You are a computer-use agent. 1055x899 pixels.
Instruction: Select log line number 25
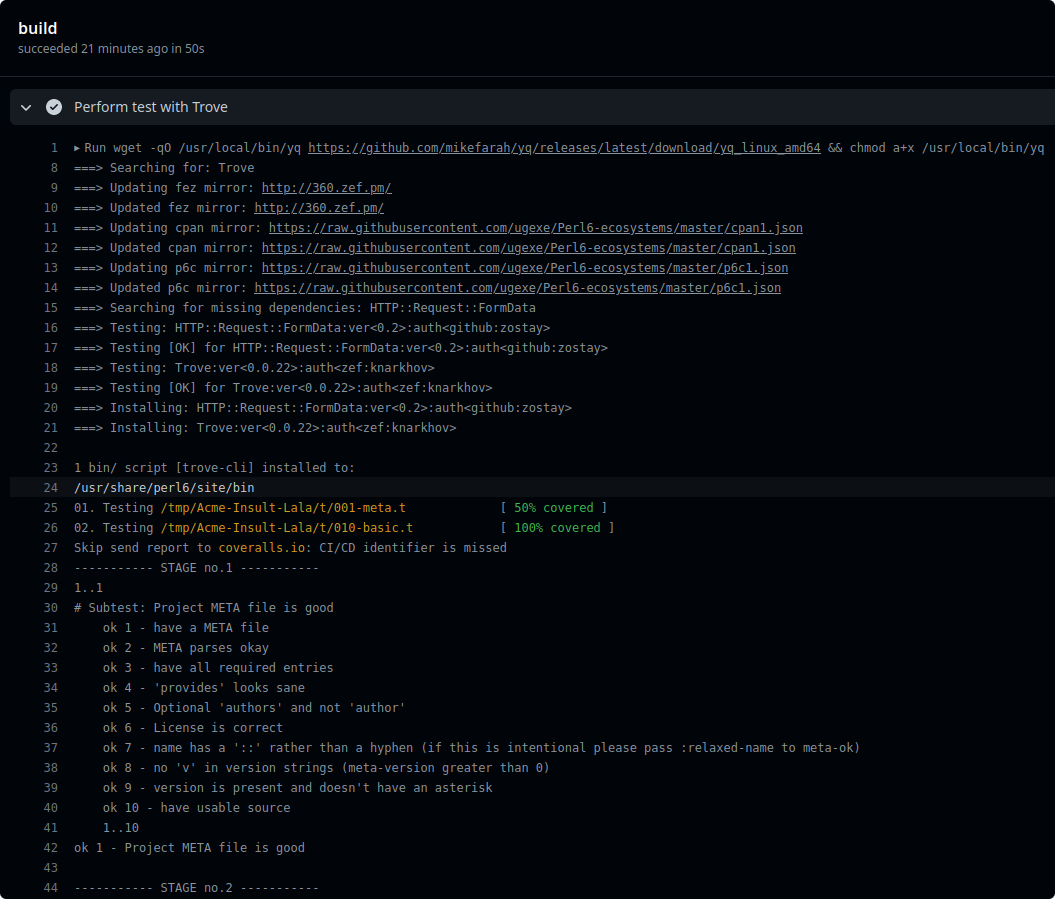[x=51, y=508]
